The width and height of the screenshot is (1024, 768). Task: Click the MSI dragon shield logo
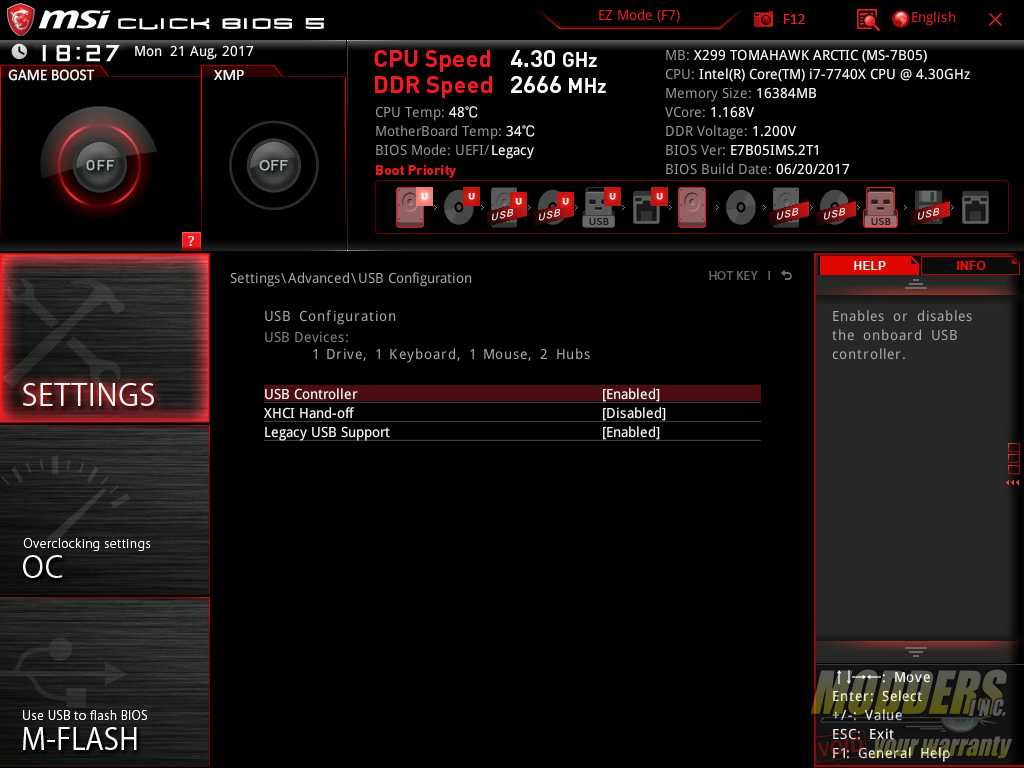20,19
